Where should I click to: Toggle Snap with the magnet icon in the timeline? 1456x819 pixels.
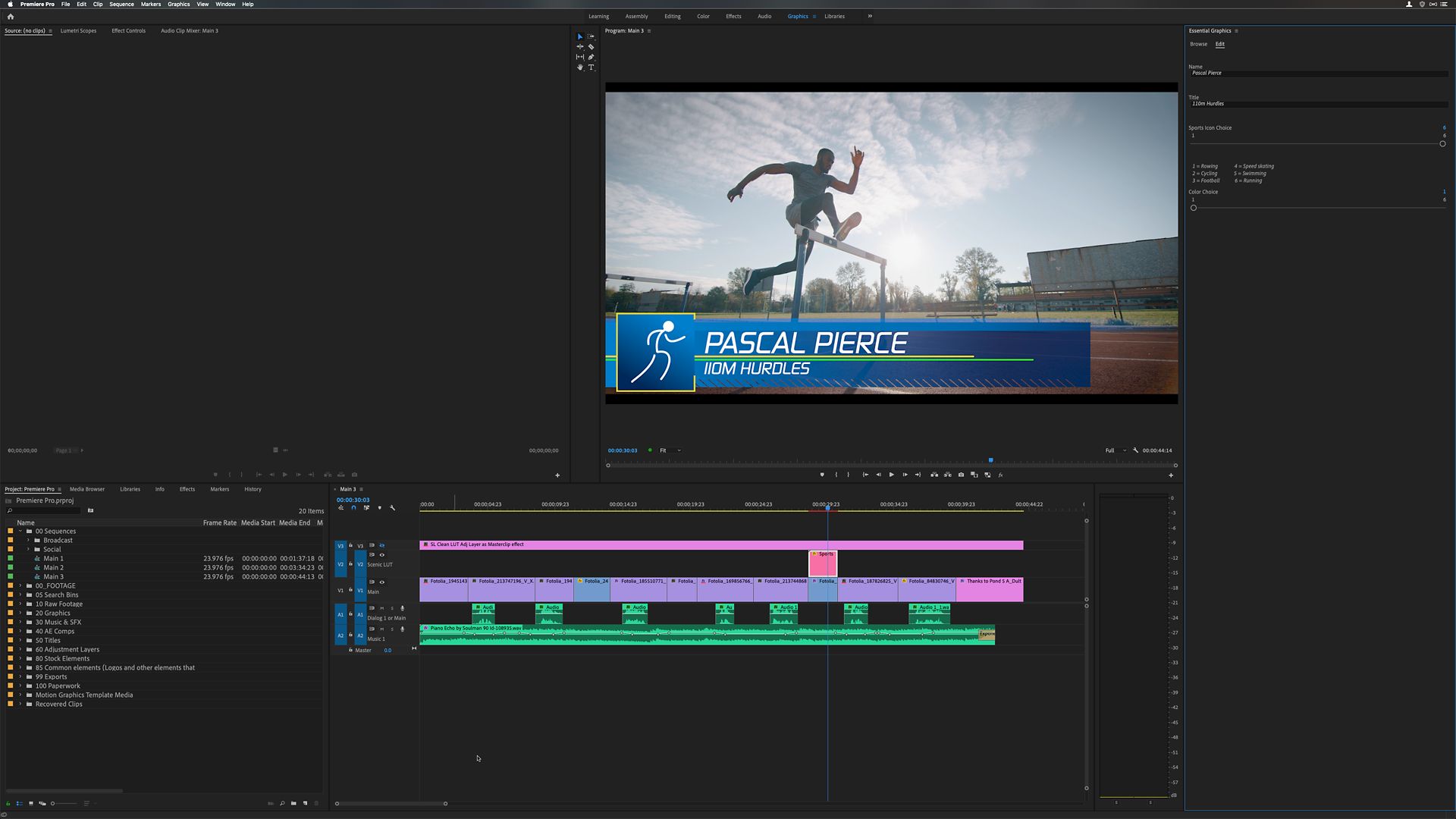click(x=353, y=508)
